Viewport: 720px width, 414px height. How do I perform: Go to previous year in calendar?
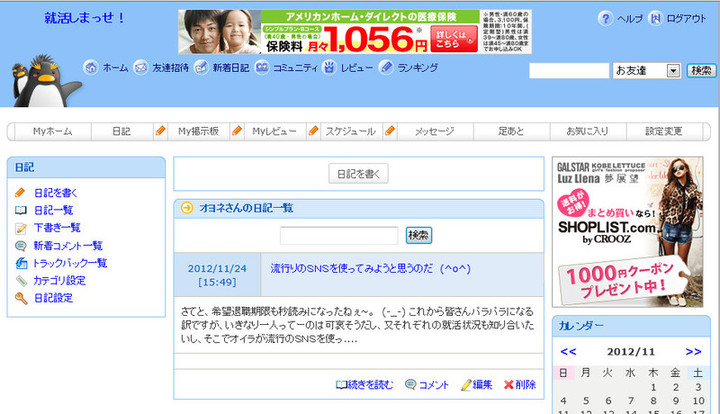568,351
